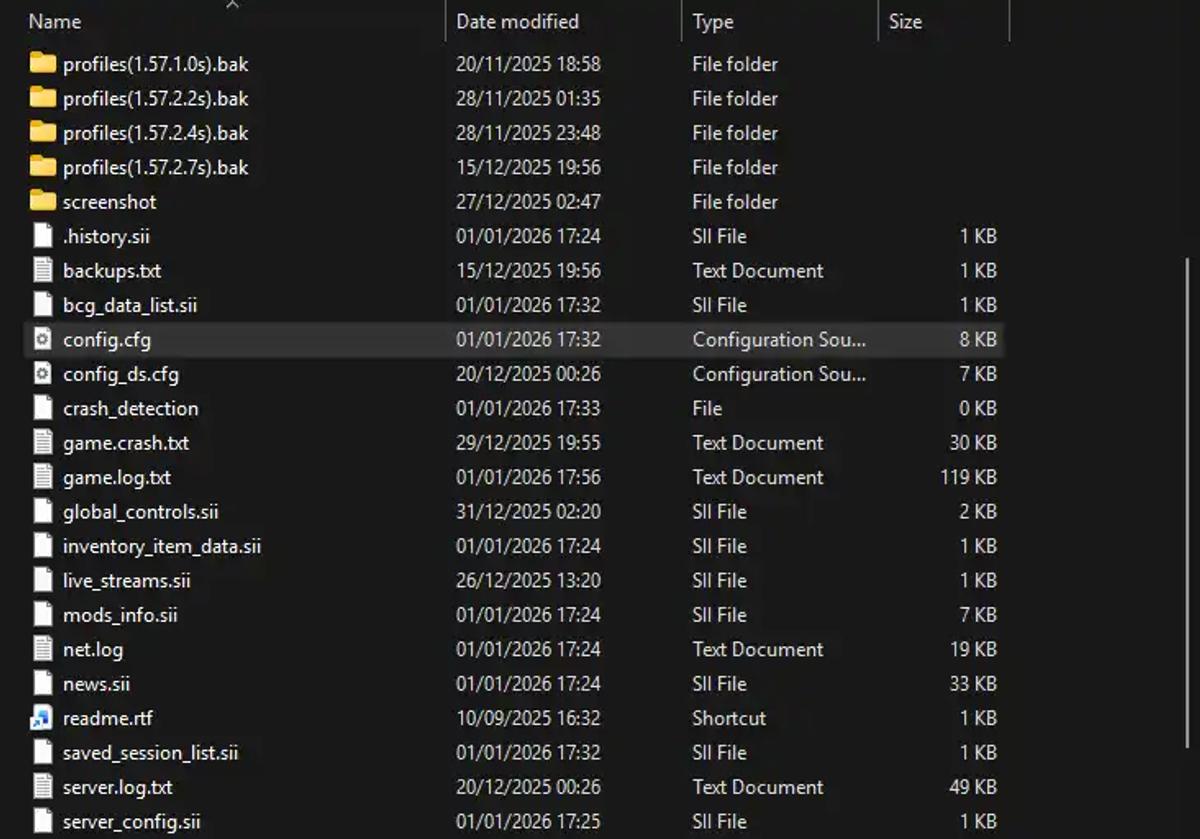Viewport: 1200px width, 839px height.
Task: Click the date 26/12/2025 13:20
Action: [528, 580]
